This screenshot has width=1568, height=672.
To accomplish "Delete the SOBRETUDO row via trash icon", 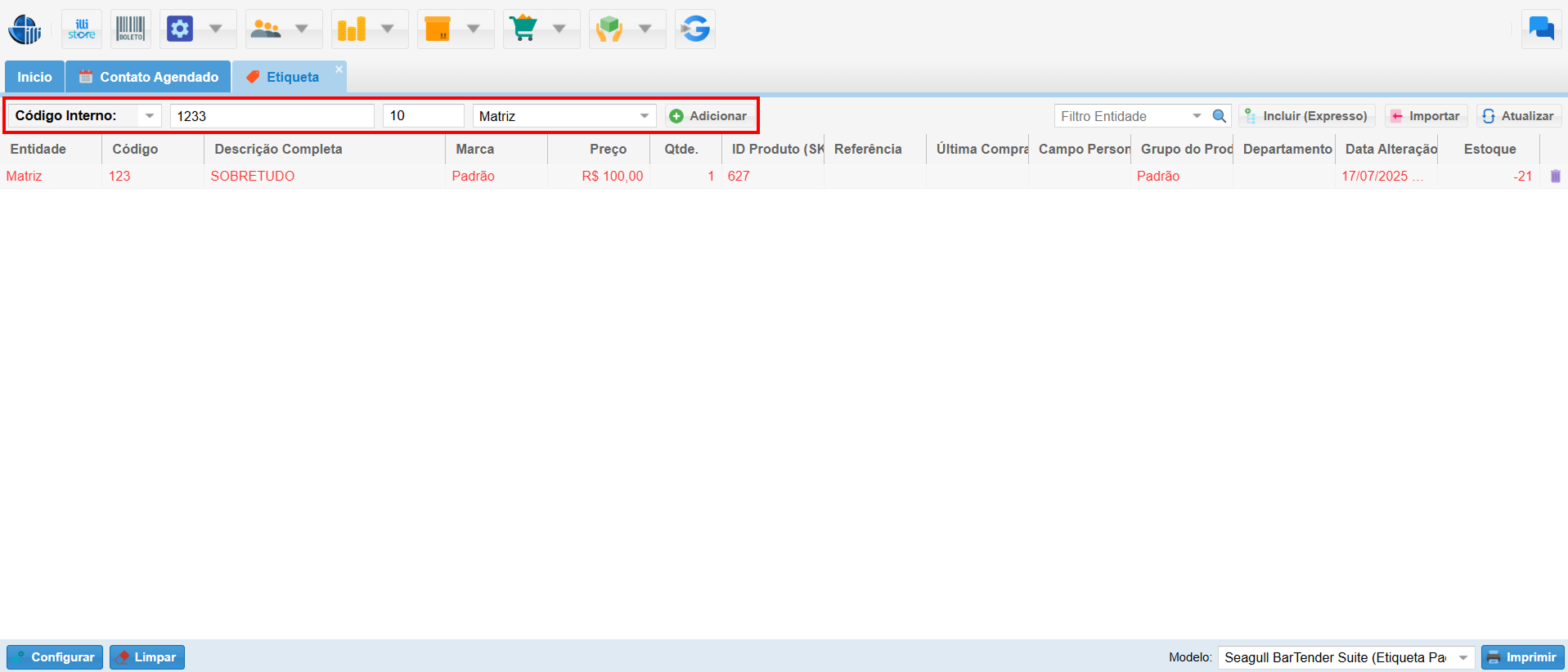I will 1555,176.
